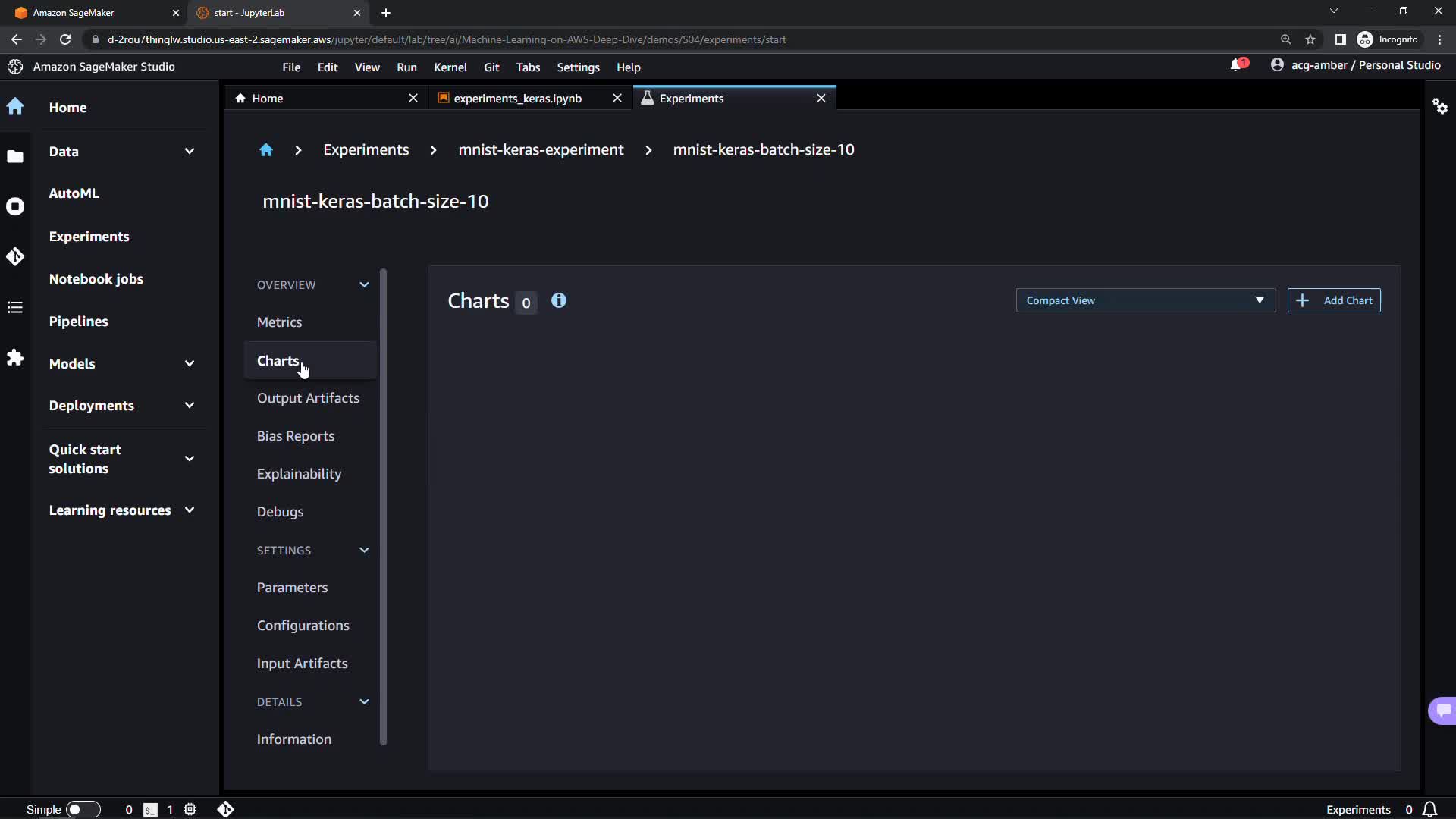Open the Git sidebar icon
Viewport: 1456px width, 819px height.
15,257
